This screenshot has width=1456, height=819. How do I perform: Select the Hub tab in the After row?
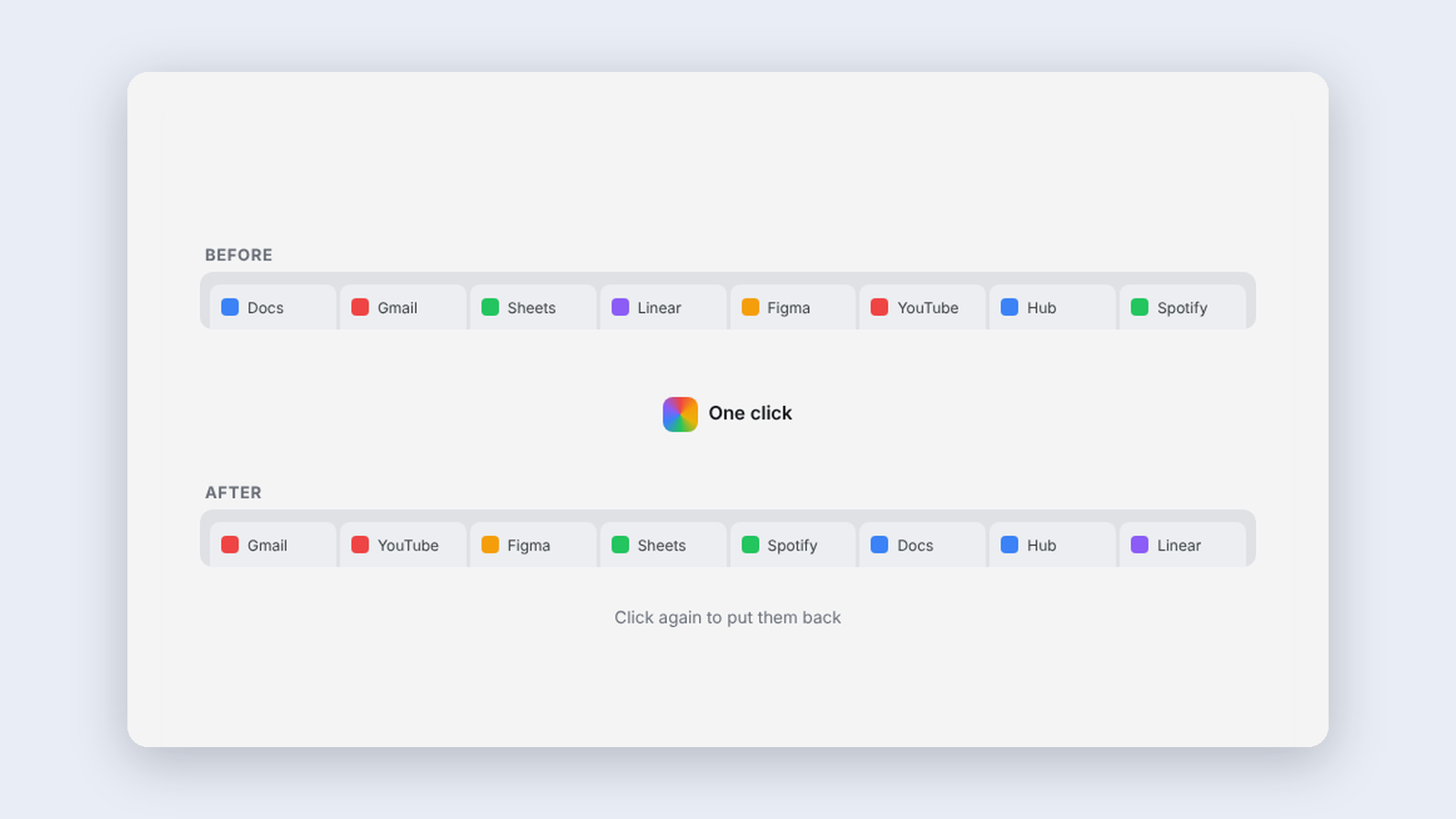[x=1053, y=545]
